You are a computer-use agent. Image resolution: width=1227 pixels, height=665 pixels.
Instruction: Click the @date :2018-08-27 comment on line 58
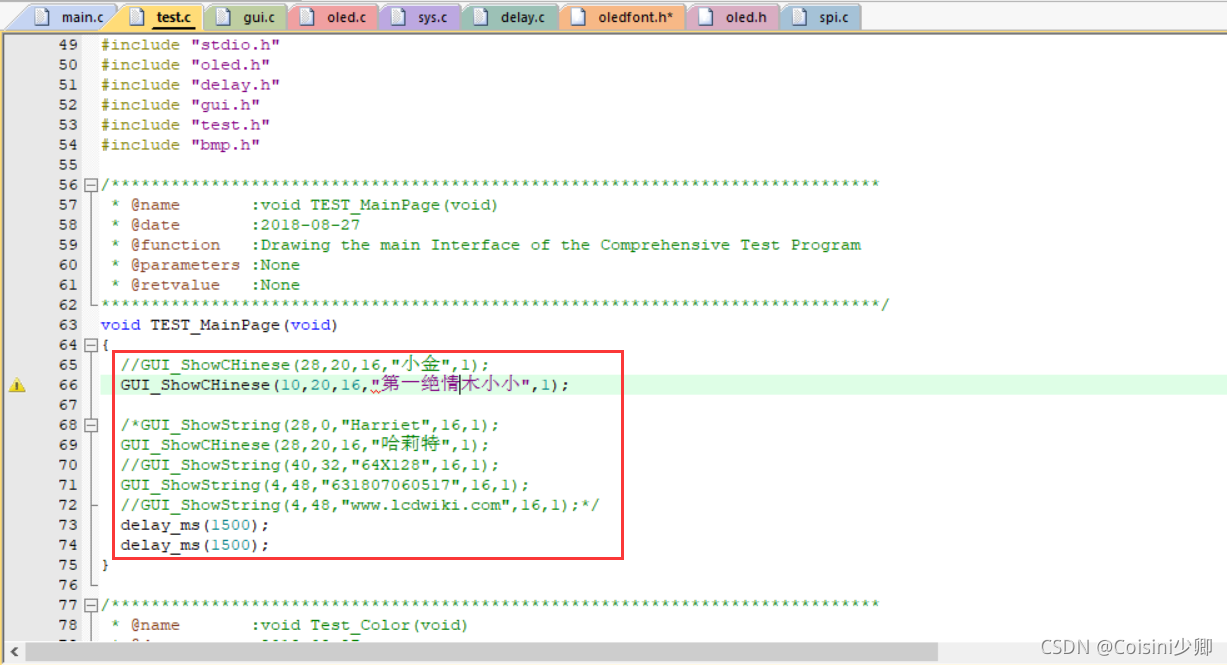pyautogui.click(x=235, y=225)
